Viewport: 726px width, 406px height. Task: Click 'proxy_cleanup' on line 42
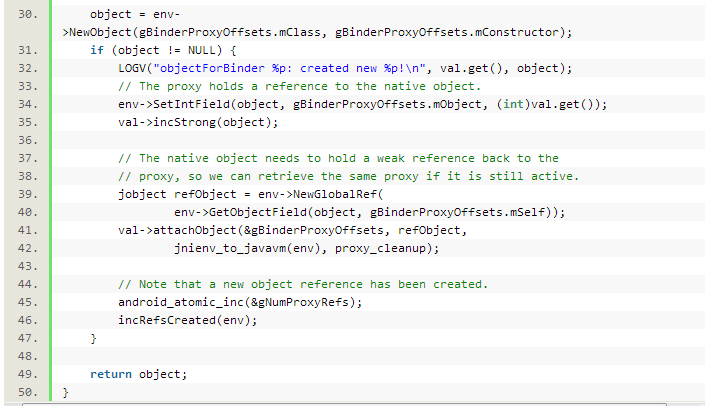coord(380,248)
